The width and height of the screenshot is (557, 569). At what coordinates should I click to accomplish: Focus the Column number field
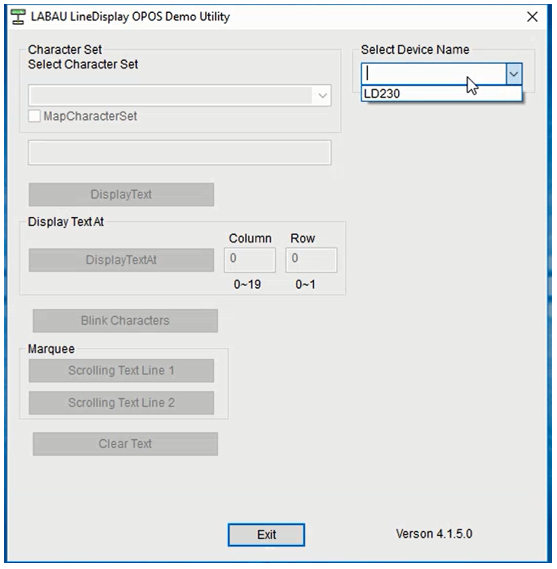[x=250, y=260]
